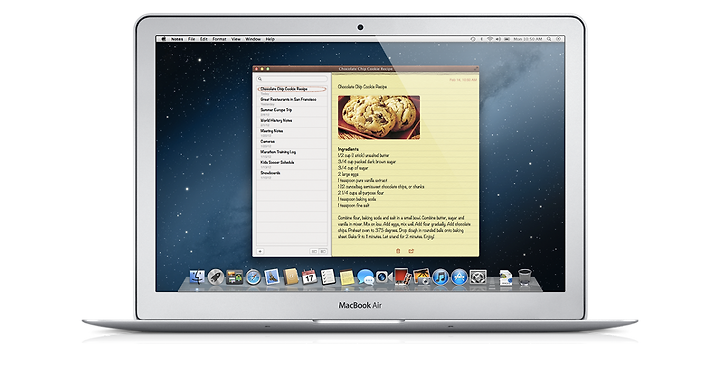
Task: Launch iTunes from the dock
Action: pos(440,277)
